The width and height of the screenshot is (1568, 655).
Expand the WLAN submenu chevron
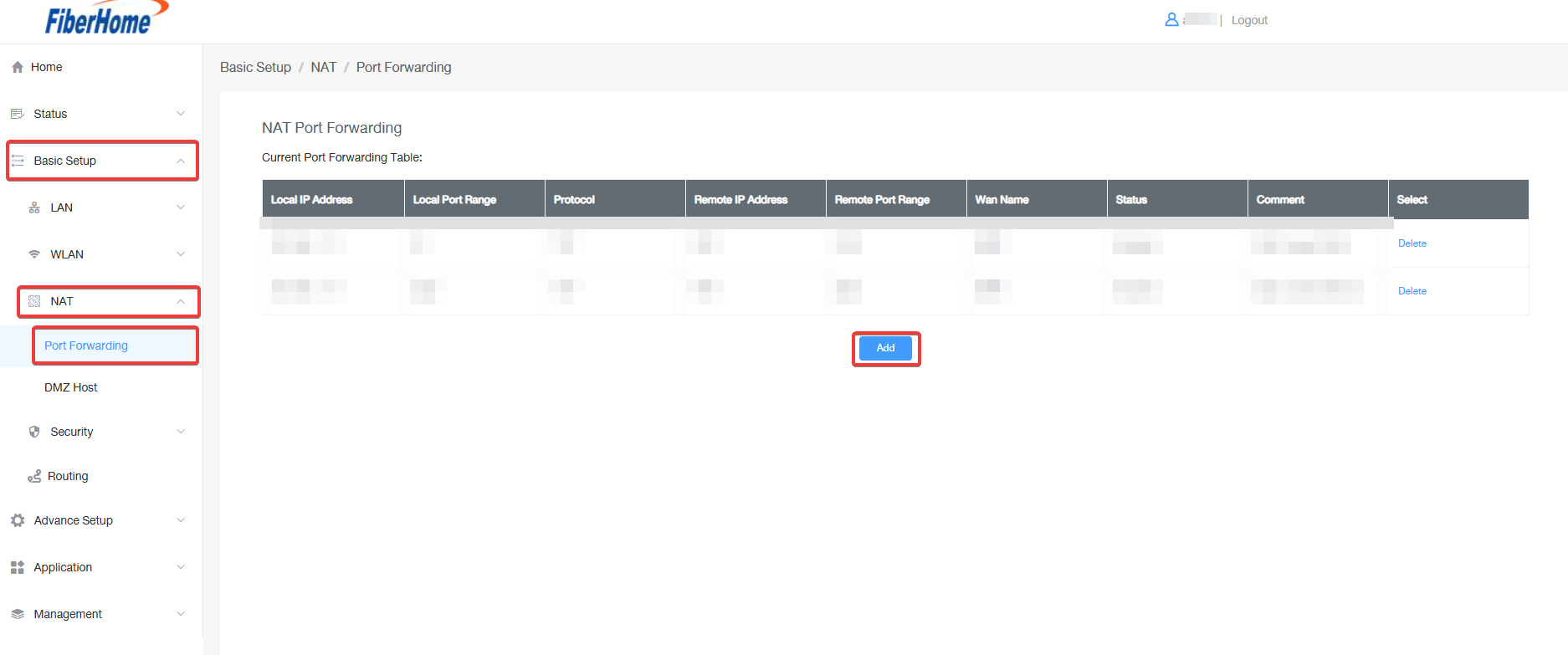click(181, 254)
